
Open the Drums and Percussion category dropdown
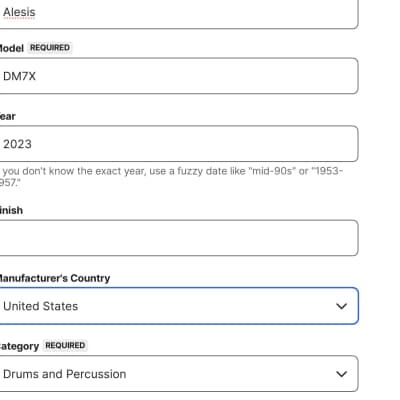[x=178, y=374]
